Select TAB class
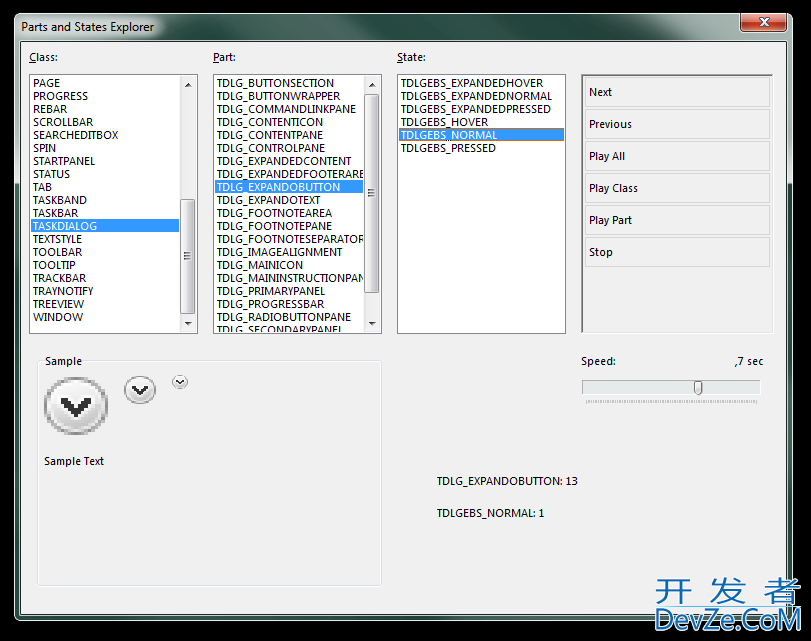The height and width of the screenshot is (641, 811). tap(106, 187)
